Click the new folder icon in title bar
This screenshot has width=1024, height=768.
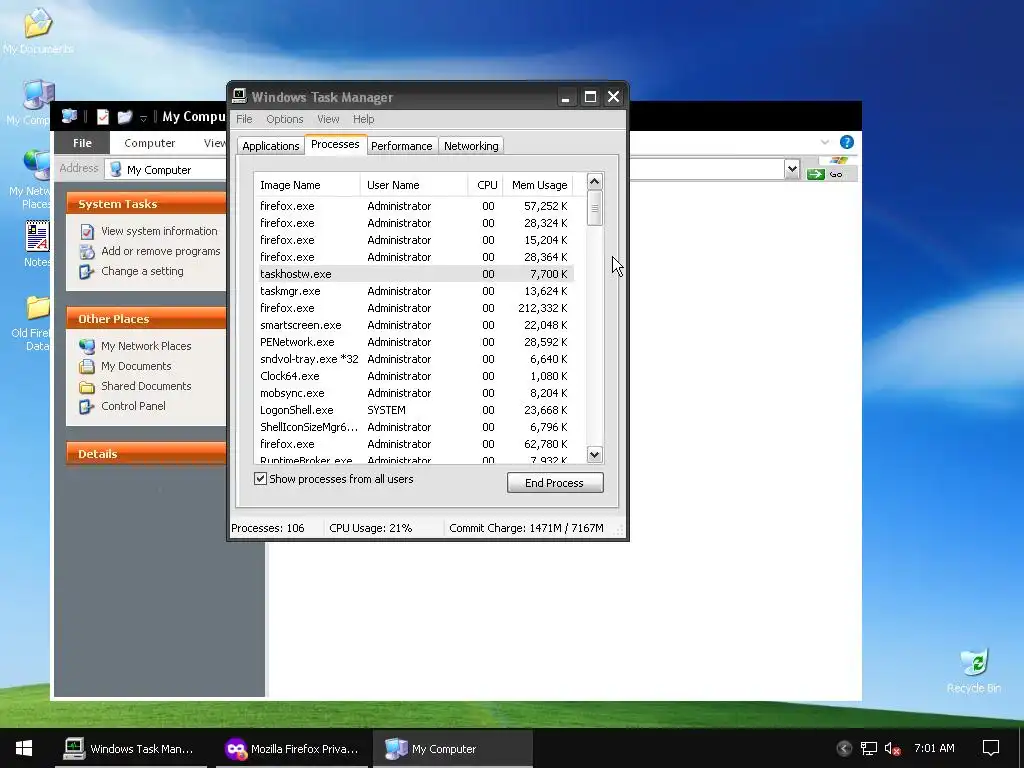pos(125,117)
